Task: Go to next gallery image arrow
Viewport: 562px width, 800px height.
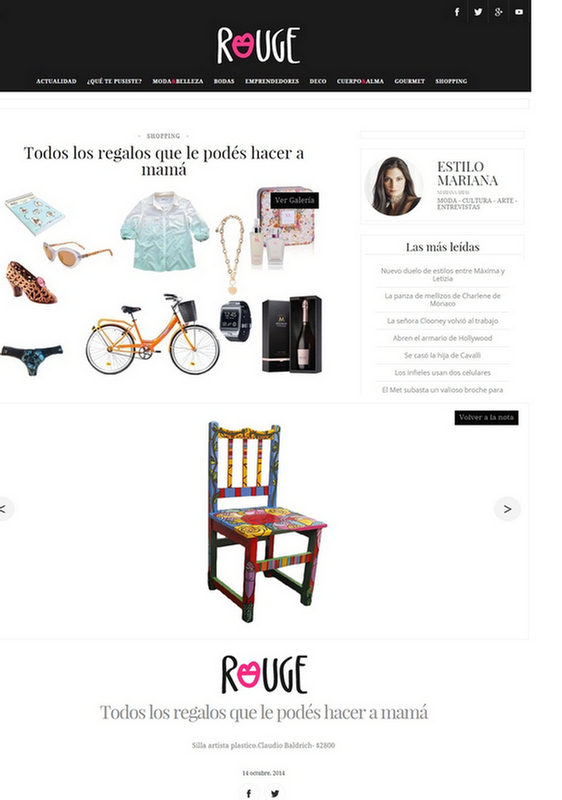Action: coord(507,509)
